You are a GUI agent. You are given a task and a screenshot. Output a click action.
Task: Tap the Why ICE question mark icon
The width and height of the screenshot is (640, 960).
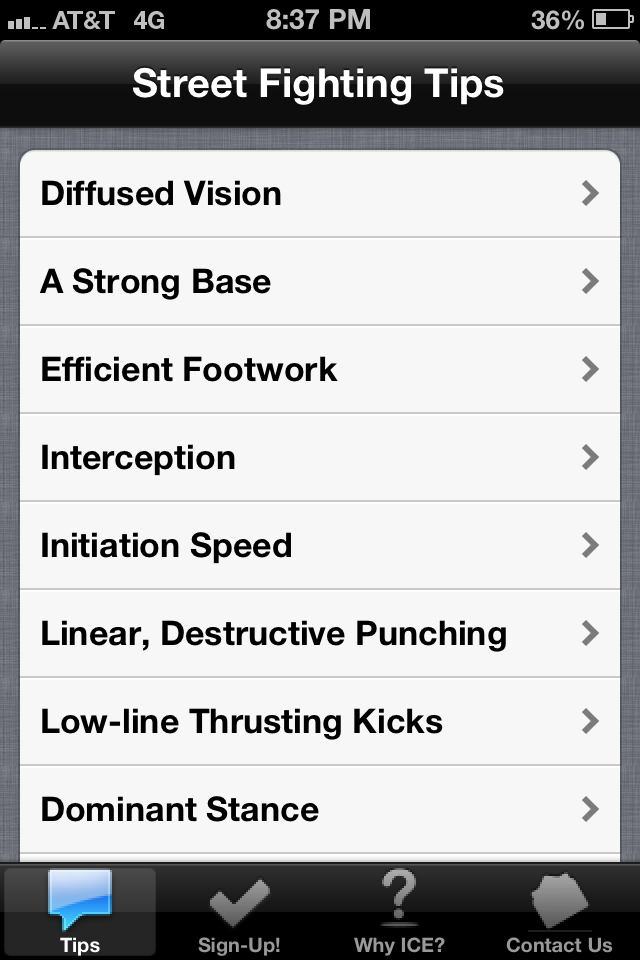point(399,899)
